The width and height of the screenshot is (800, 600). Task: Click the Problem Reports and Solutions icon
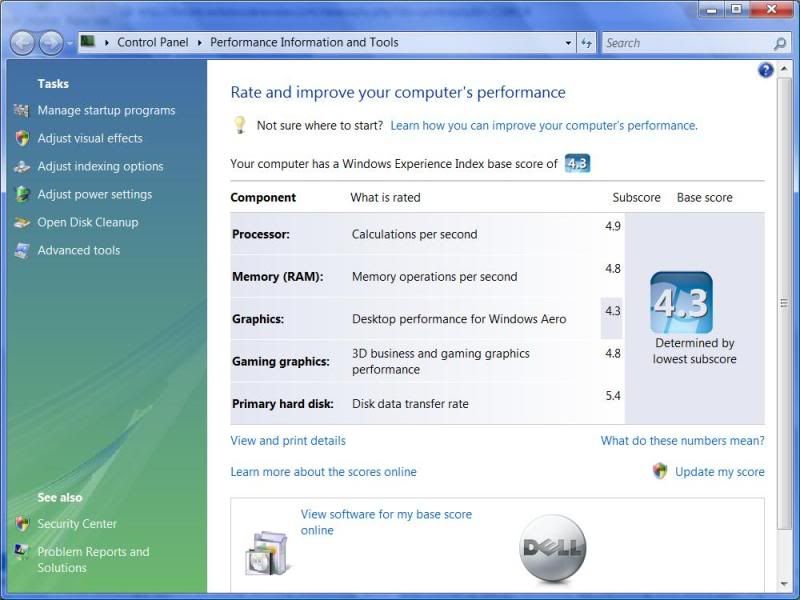click(21, 552)
